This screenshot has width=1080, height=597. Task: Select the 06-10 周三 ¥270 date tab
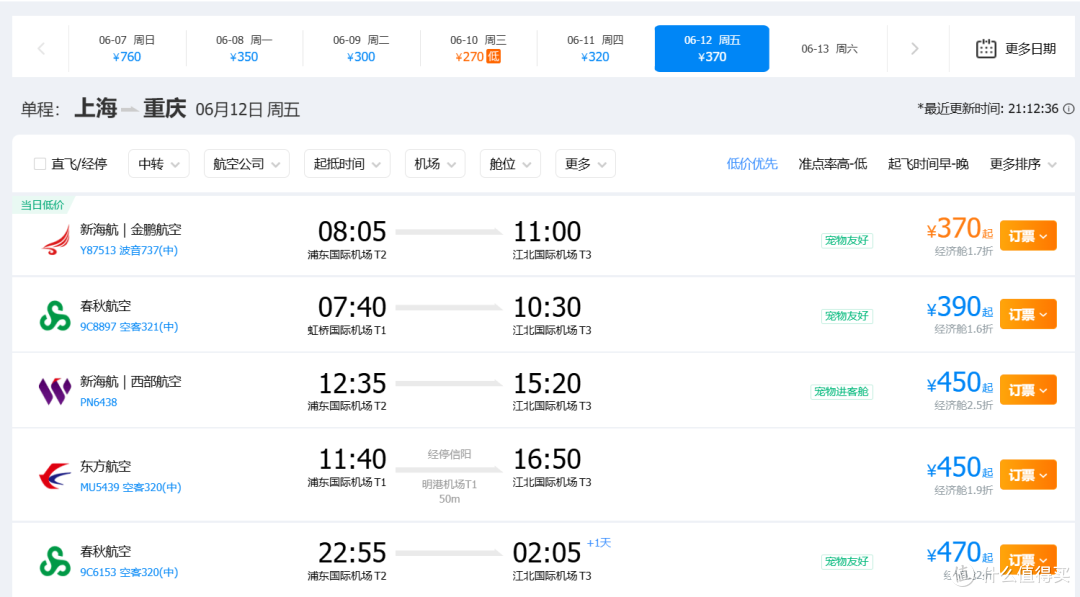click(478, 48)
